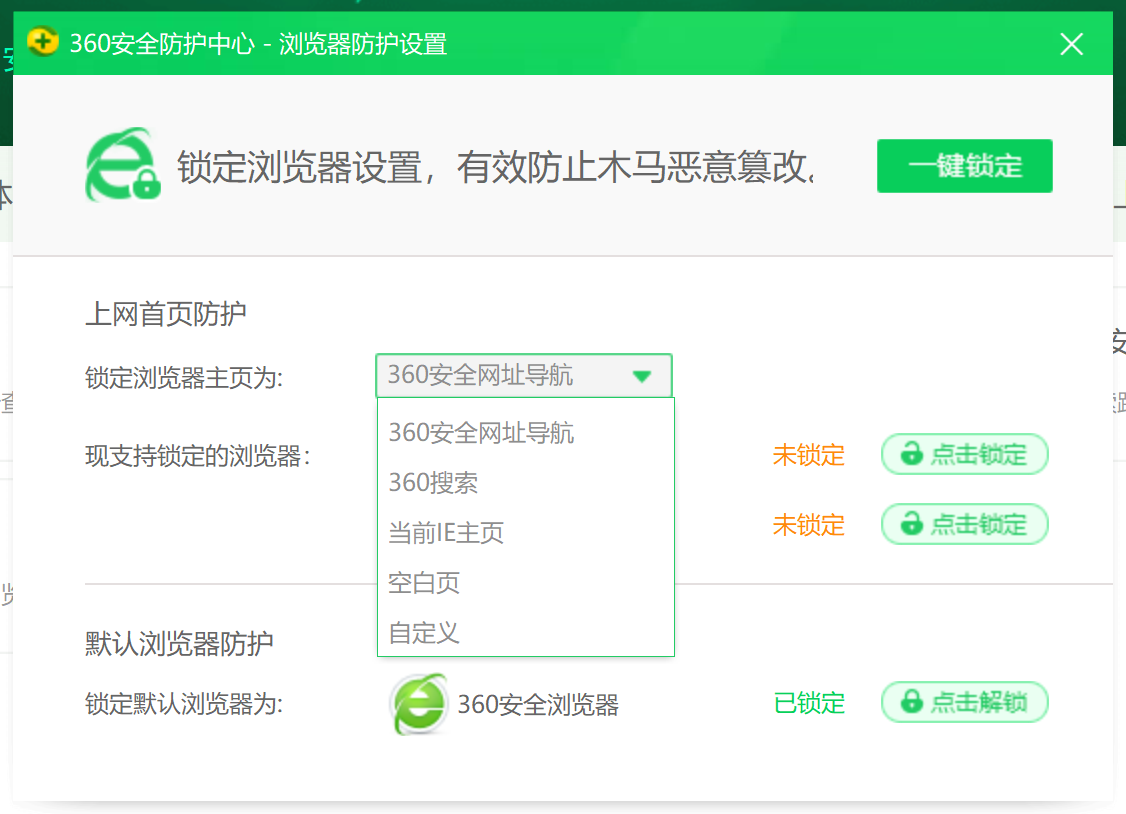1126x814 pixels.
Task: Click the 上网首页防护 section heading
Action: click(x=166, y=314)
